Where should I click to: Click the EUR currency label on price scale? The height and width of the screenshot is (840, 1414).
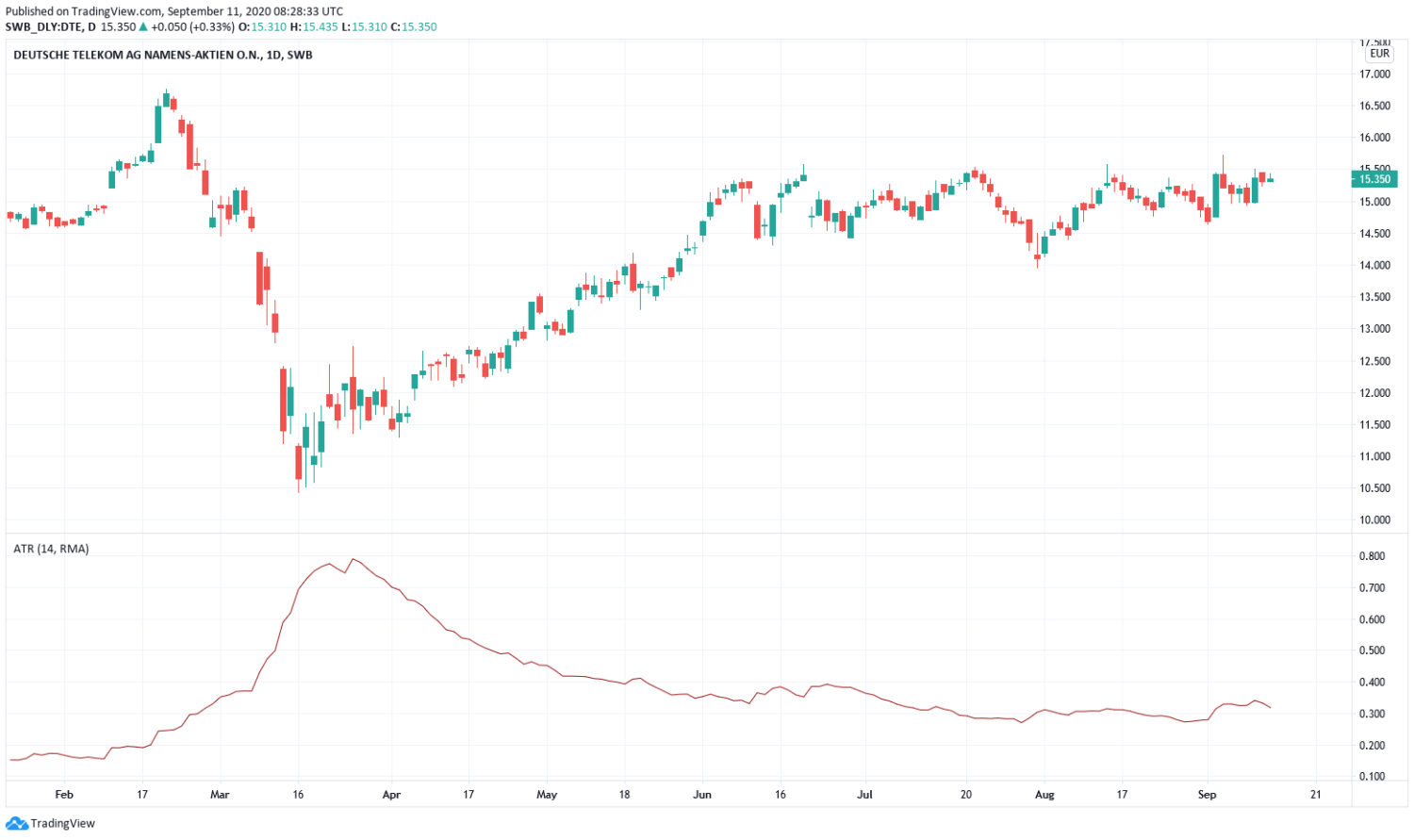coord(1378,54)
